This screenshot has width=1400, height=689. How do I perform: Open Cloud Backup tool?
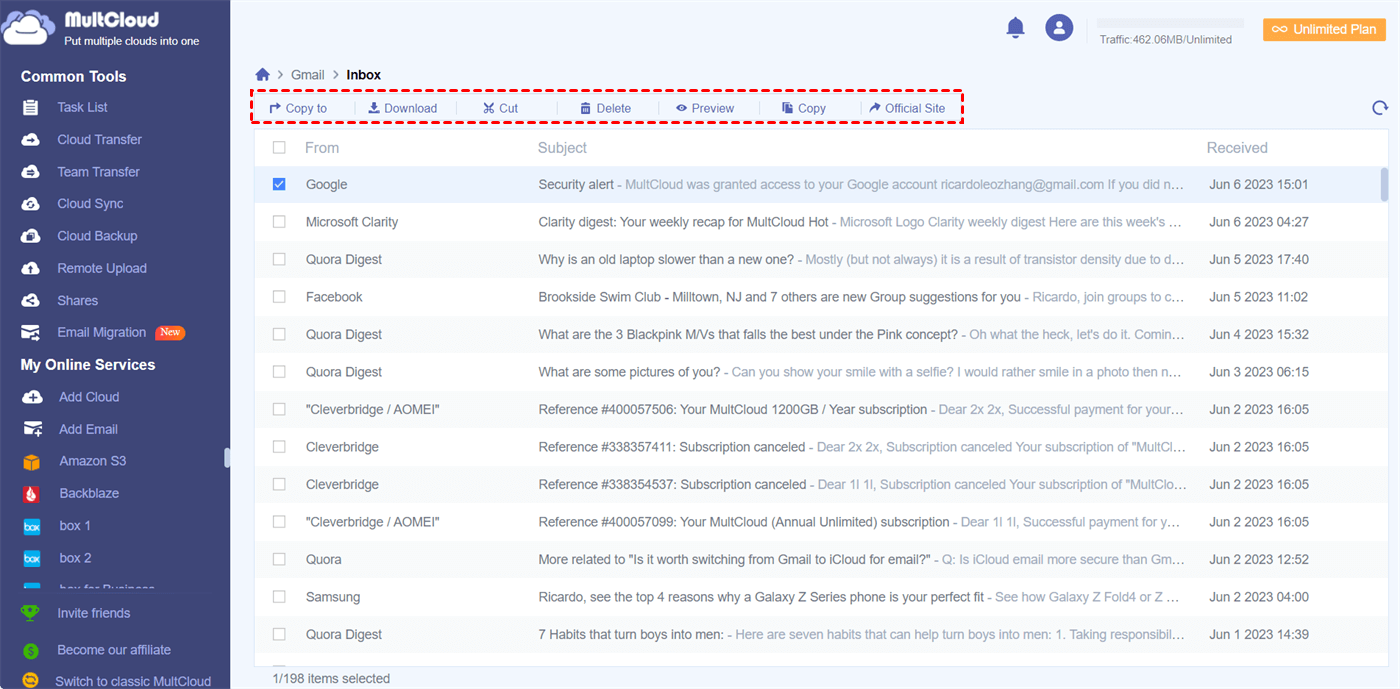[x=97, y=236]
